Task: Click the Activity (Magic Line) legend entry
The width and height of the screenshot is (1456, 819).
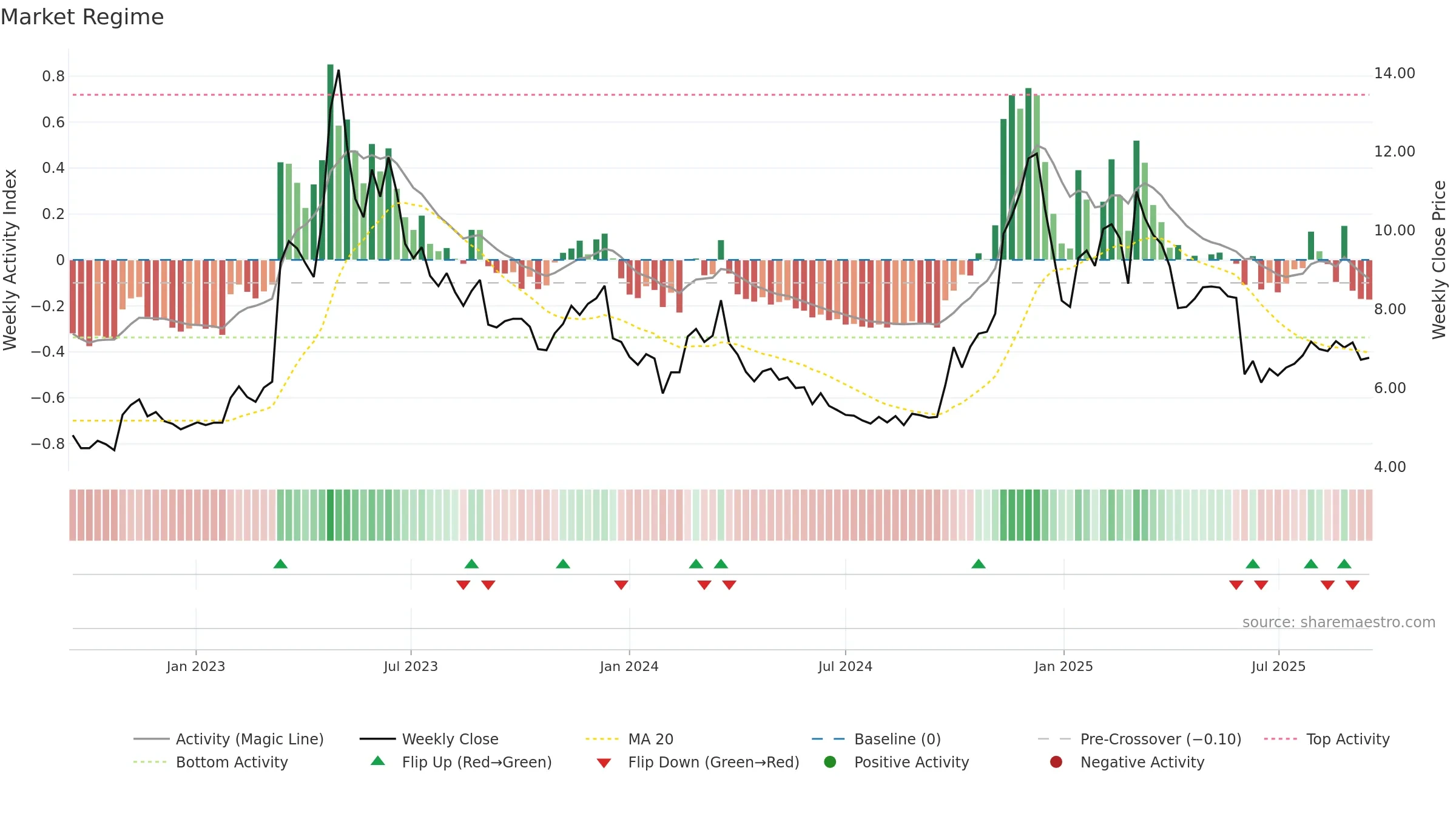Action: pyautogui.click(x=229, y=739)
